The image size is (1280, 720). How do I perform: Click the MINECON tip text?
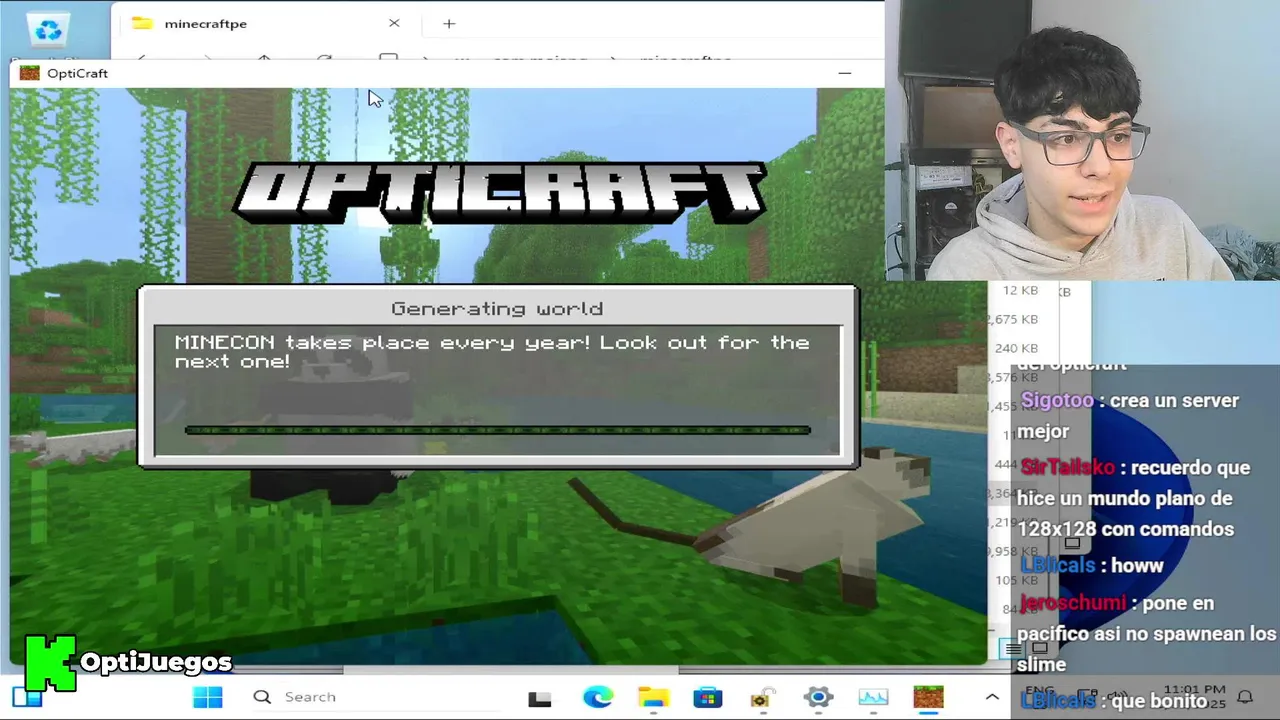click(x=492, y=352)
